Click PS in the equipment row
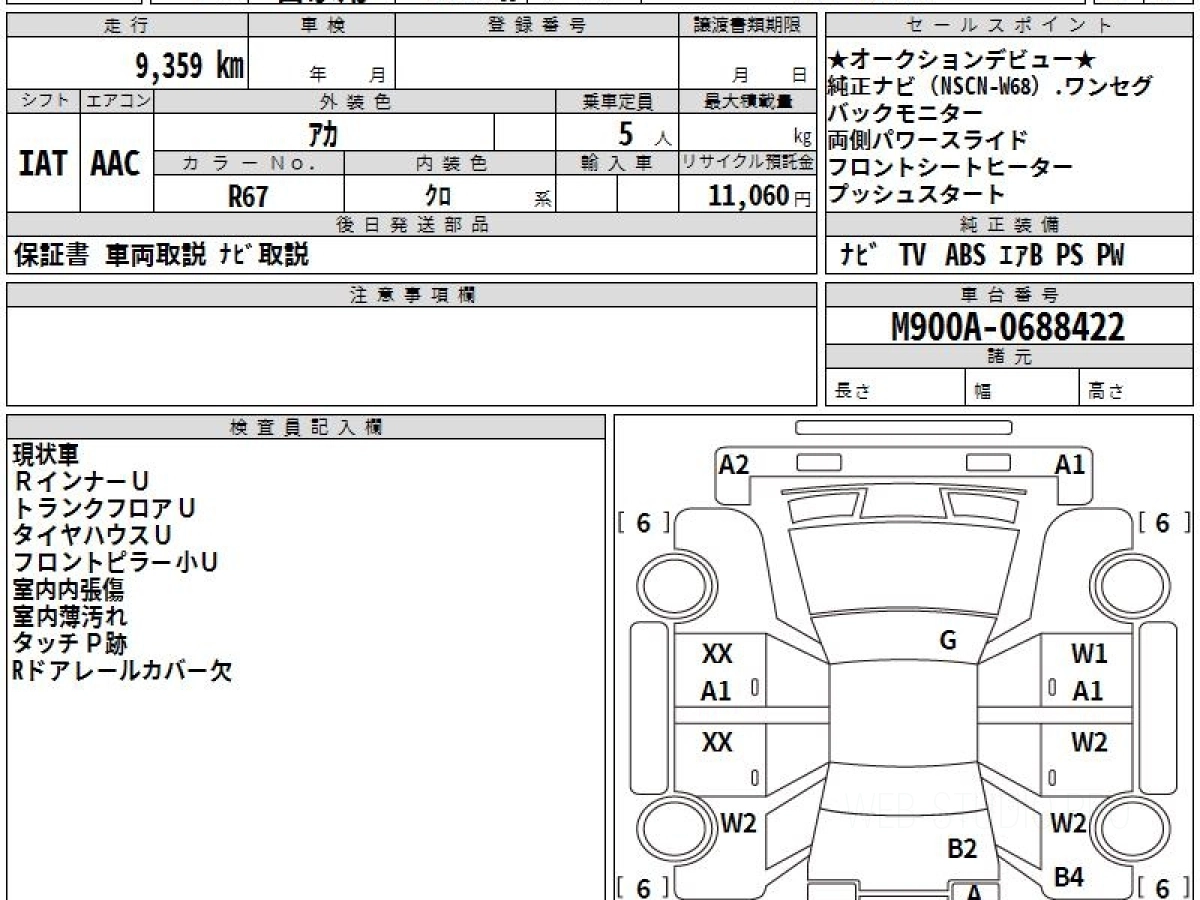The width and height of the screenshot is (1200, 900). coord(1069,256)
